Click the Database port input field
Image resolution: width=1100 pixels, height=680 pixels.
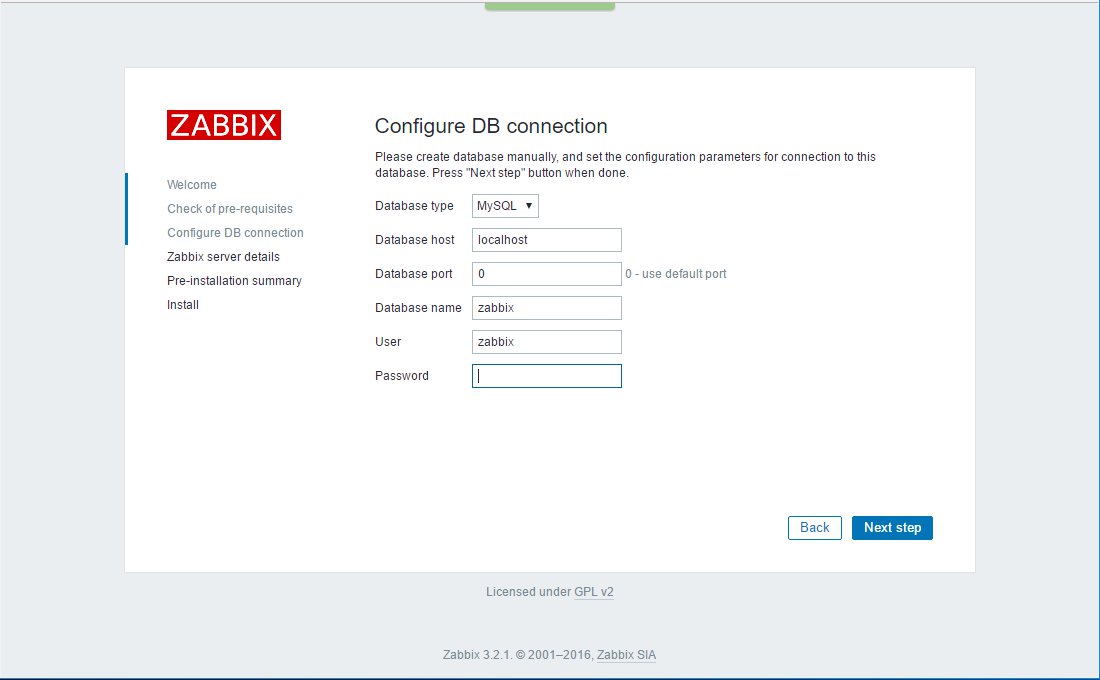[x=546, y=274]
